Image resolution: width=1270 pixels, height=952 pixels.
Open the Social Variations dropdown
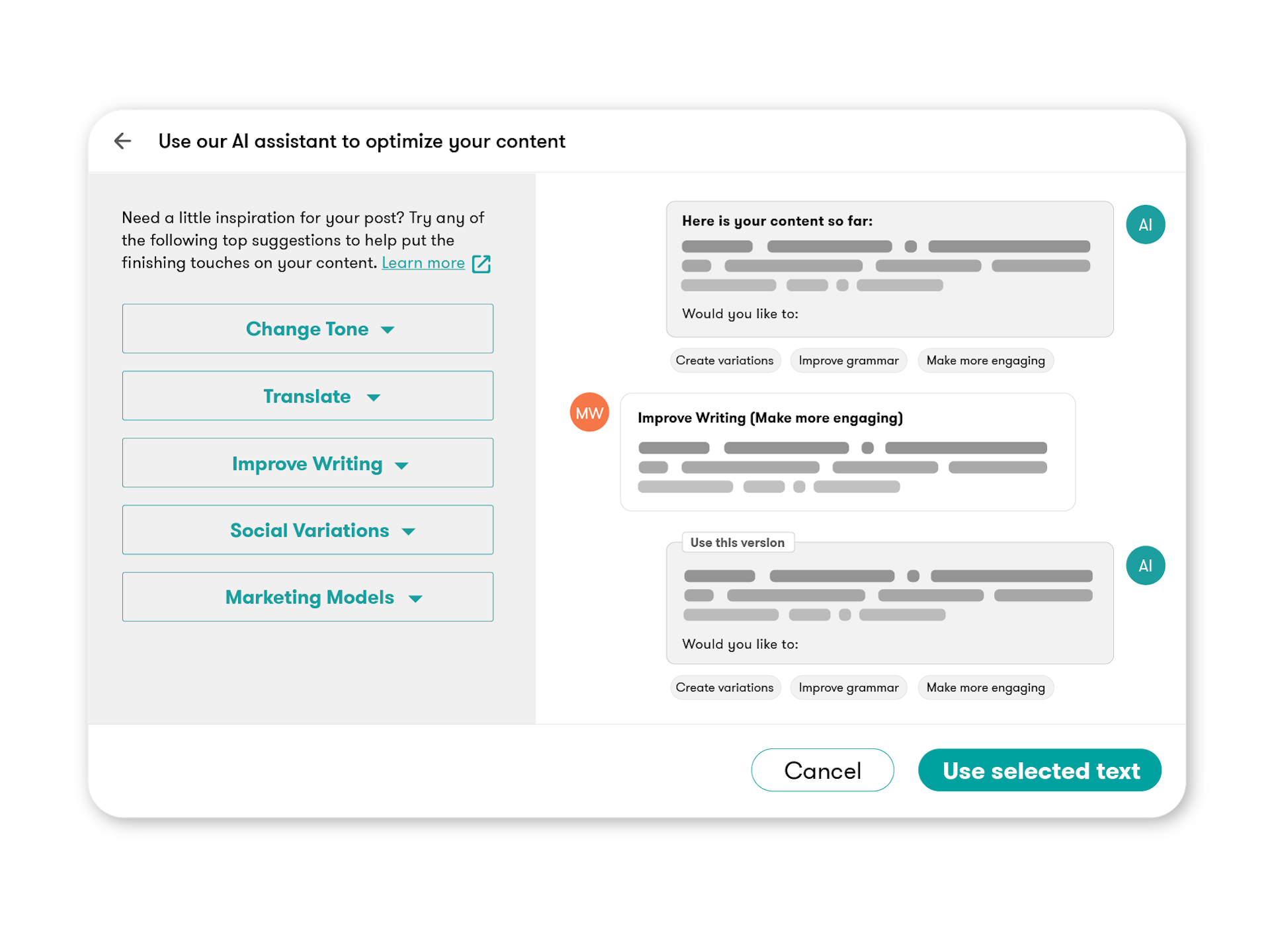click(x=308, y=530)
